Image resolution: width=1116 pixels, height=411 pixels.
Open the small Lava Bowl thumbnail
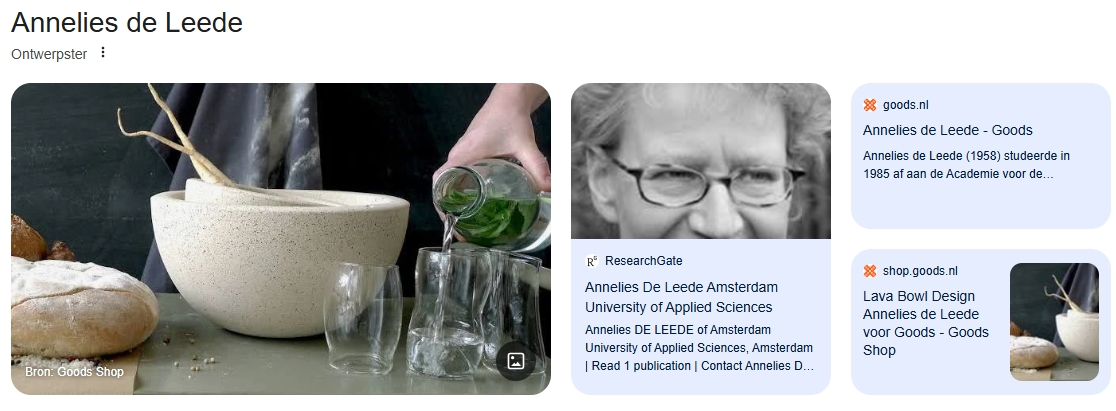(1054, 321)
